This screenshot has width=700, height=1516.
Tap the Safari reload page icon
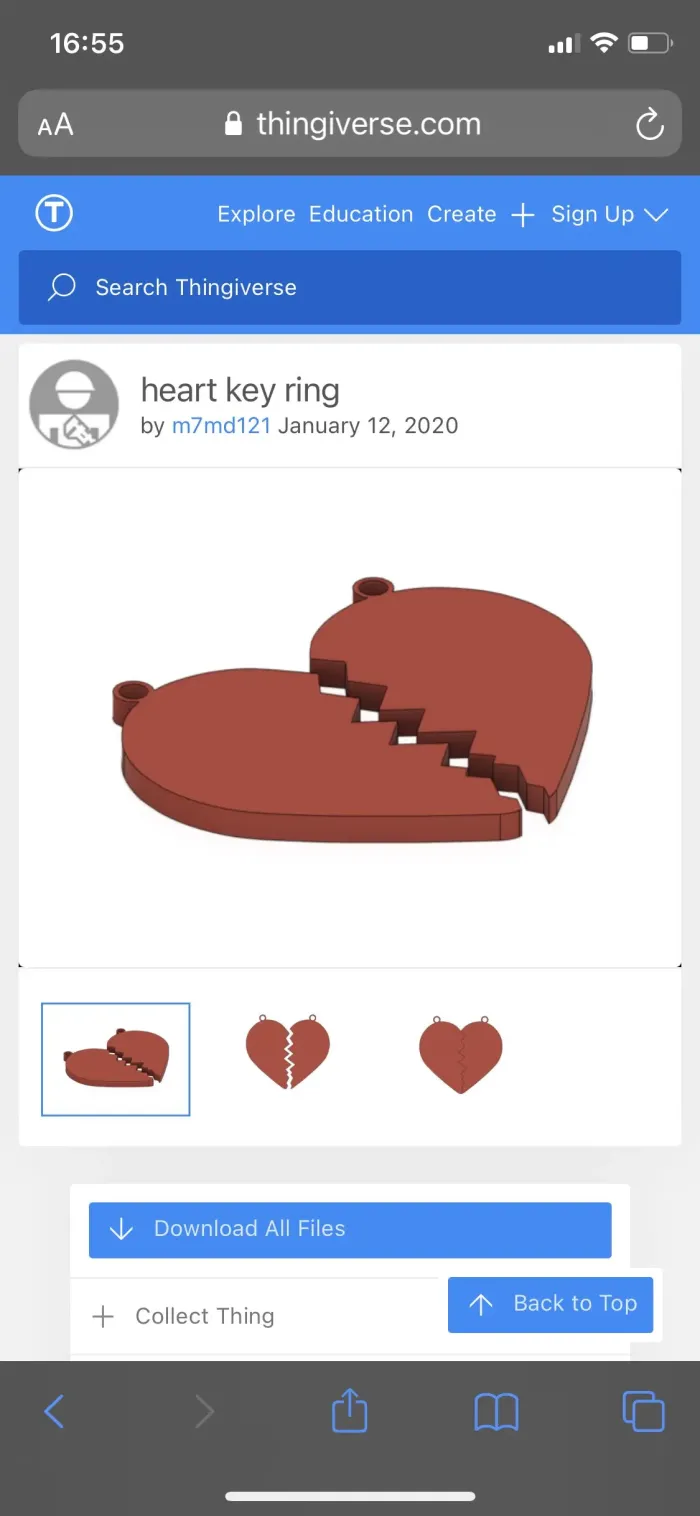(650, 125)
